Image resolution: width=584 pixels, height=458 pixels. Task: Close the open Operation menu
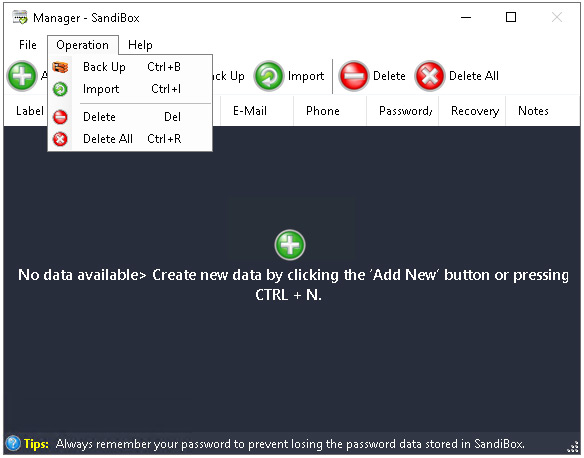(83, 45)
